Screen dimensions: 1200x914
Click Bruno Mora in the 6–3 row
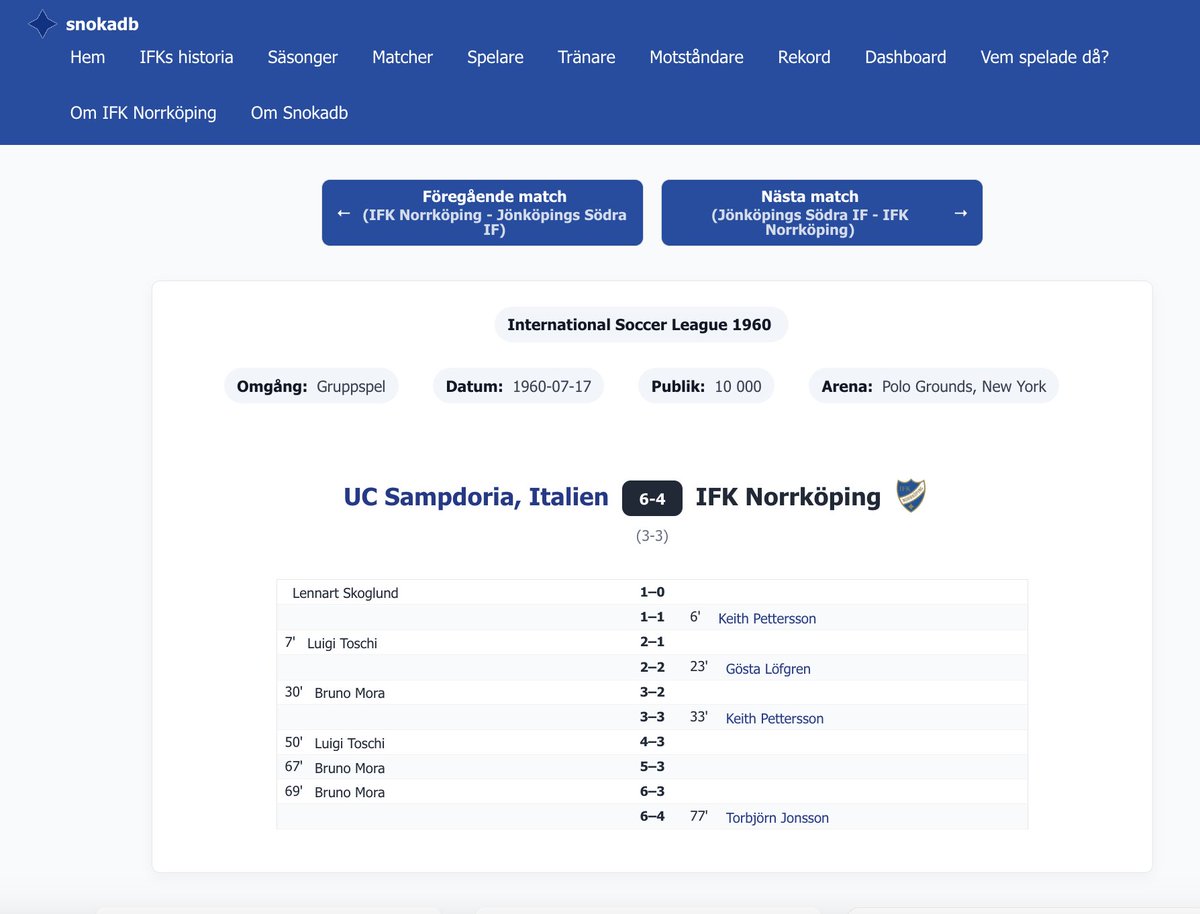349,792
